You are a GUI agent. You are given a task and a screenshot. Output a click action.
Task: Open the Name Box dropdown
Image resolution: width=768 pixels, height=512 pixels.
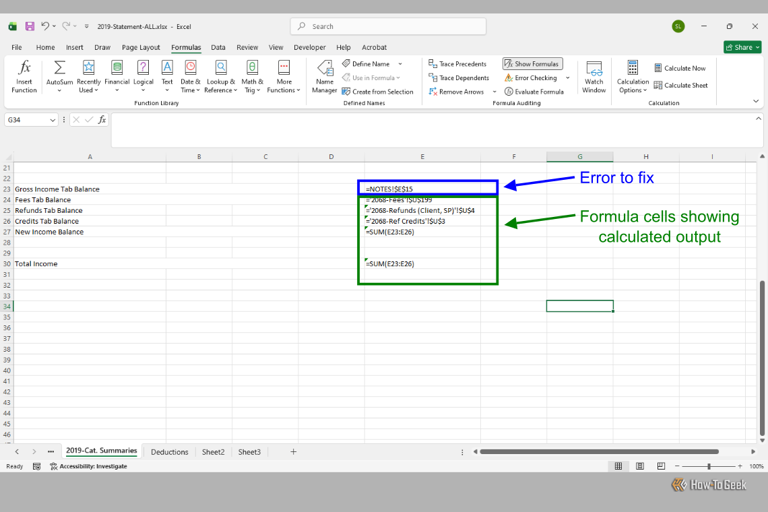click(x=52, y=120)
